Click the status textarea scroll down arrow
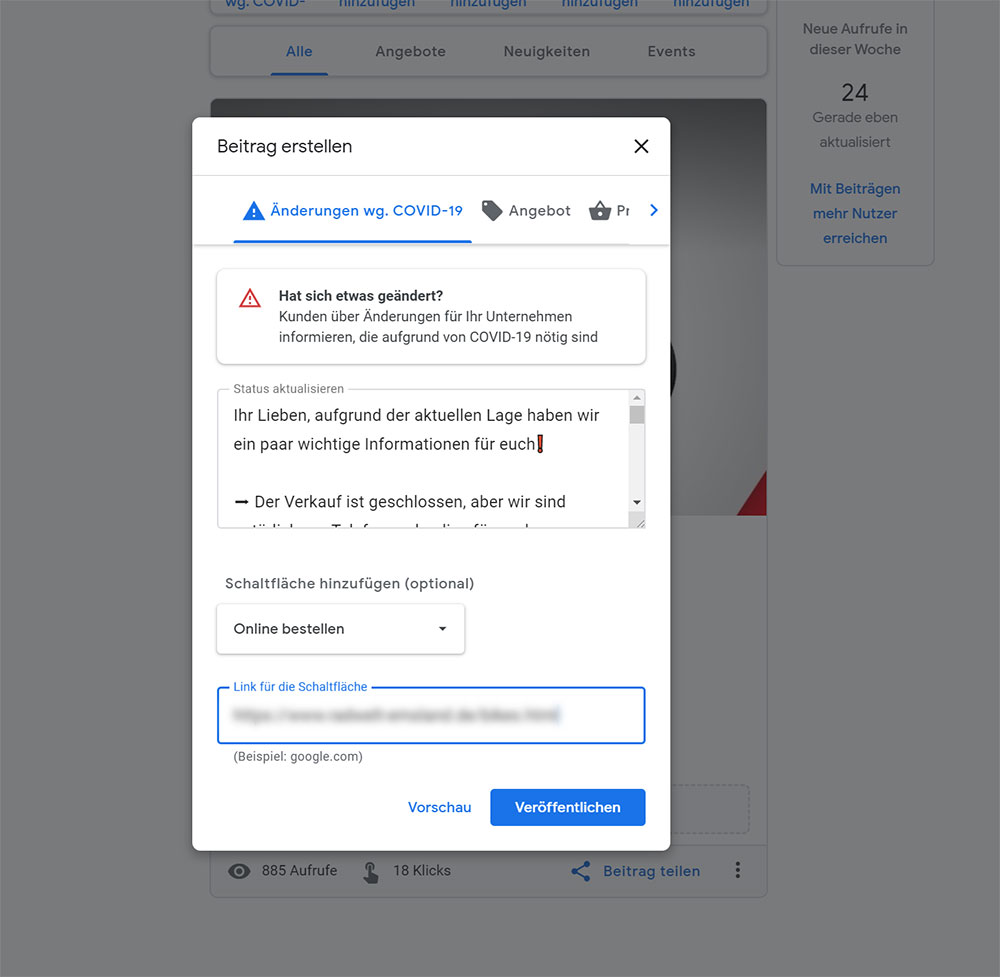The image size is (1000, 977). click(636, 503)
